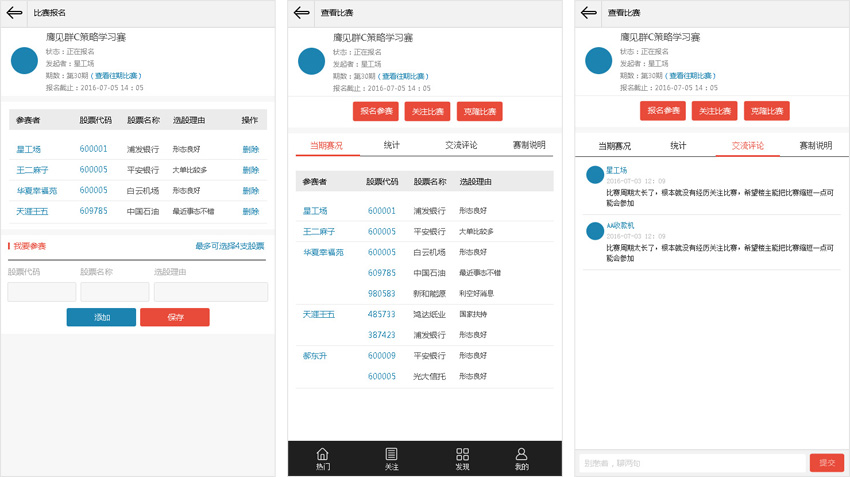Click the comment text input field

tap(692, 463)
